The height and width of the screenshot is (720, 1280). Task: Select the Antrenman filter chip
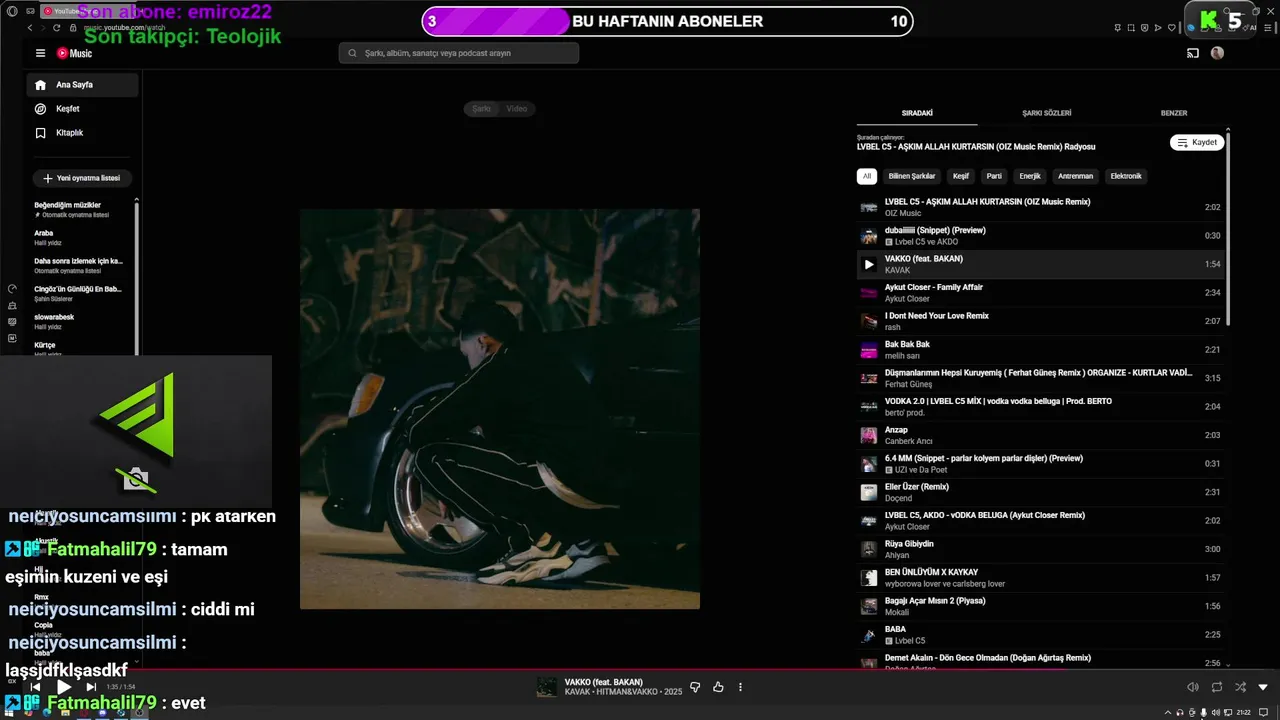1076,176
